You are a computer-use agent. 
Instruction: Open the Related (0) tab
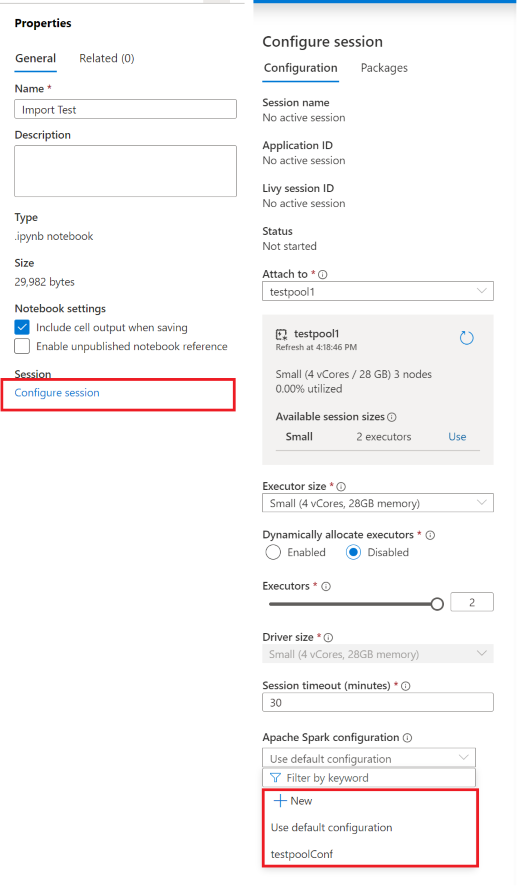click(x=107, y=58)
